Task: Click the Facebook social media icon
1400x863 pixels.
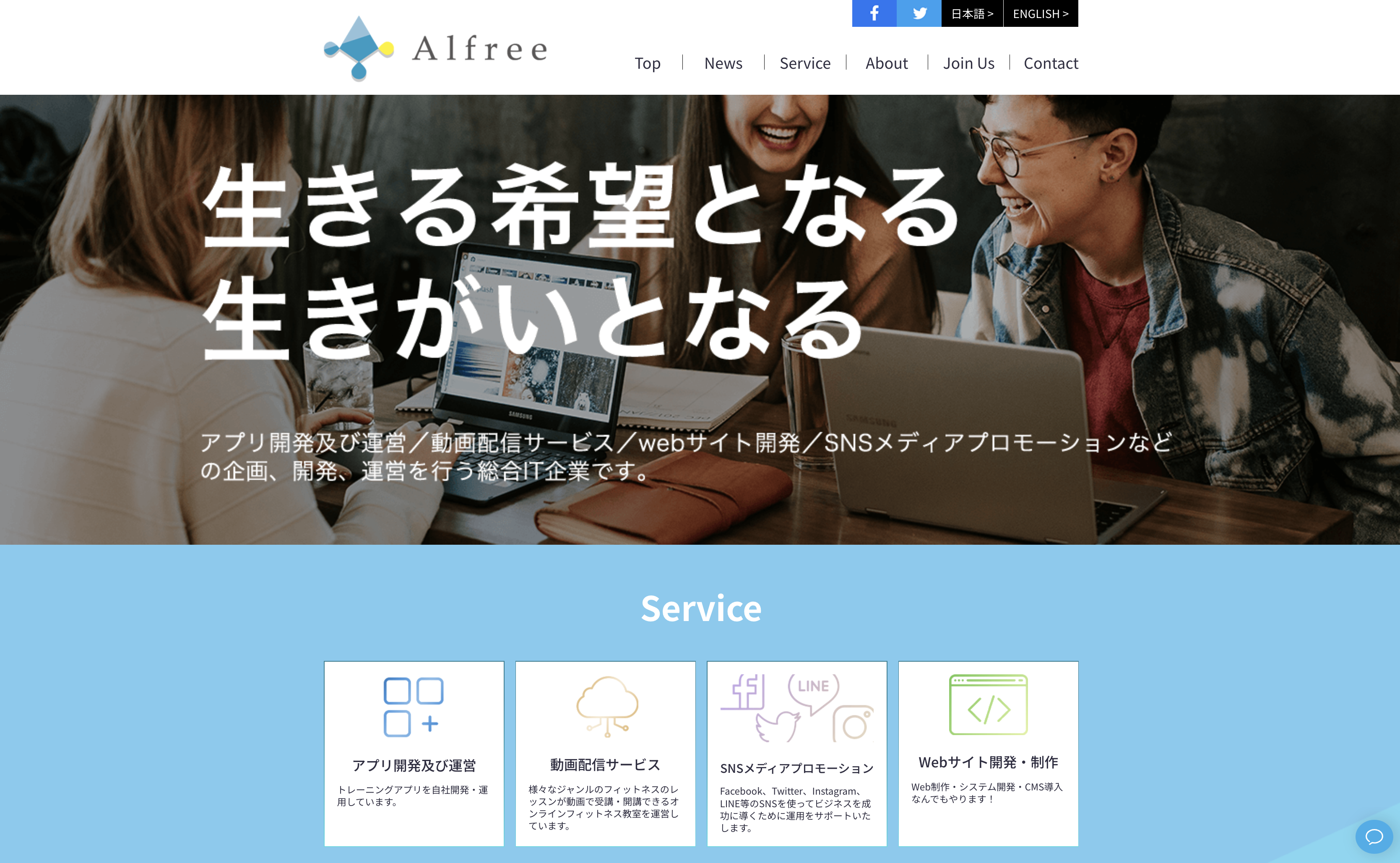Action: coord(873,13)
